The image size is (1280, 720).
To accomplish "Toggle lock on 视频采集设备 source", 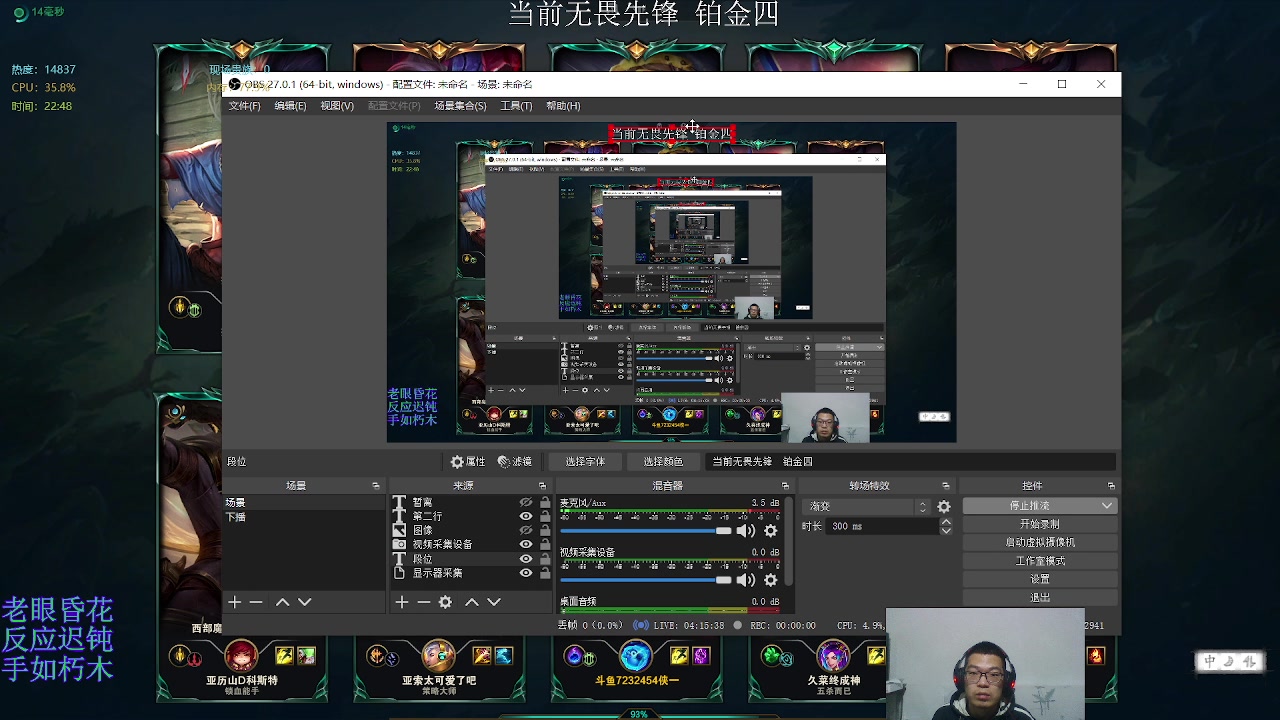I will tap(545, 544).
